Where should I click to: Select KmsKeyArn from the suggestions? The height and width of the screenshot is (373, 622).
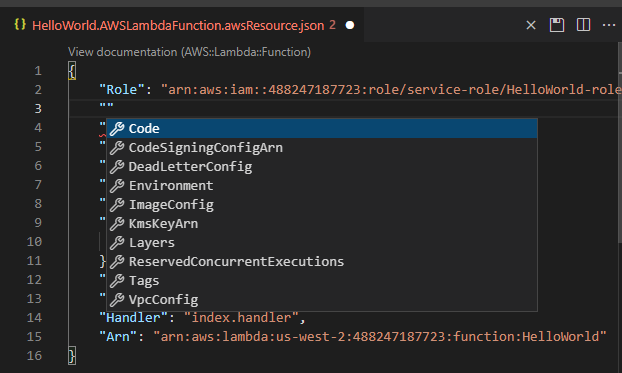point(322,224)
